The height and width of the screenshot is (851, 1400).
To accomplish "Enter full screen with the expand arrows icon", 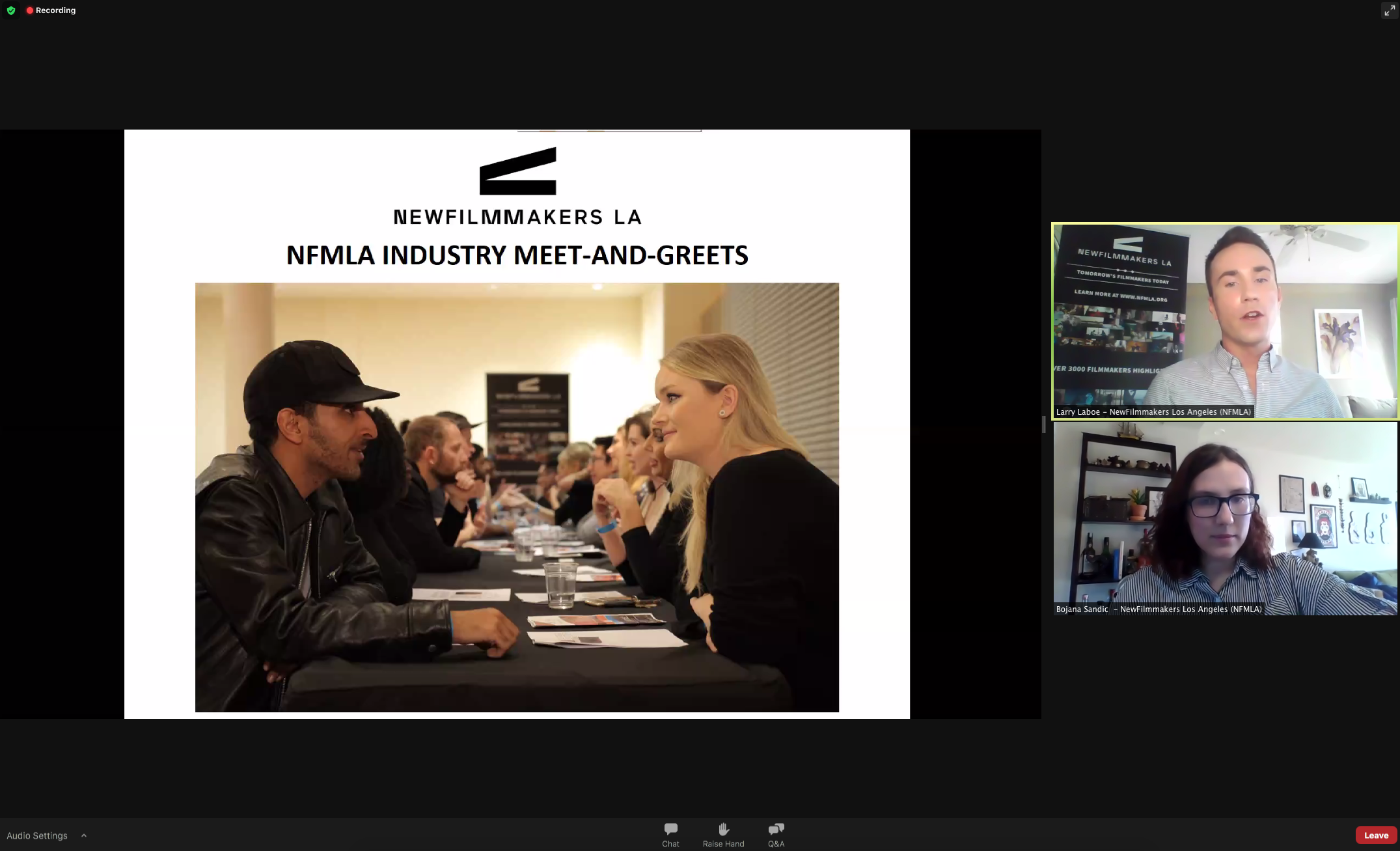I will [1389, 10].
